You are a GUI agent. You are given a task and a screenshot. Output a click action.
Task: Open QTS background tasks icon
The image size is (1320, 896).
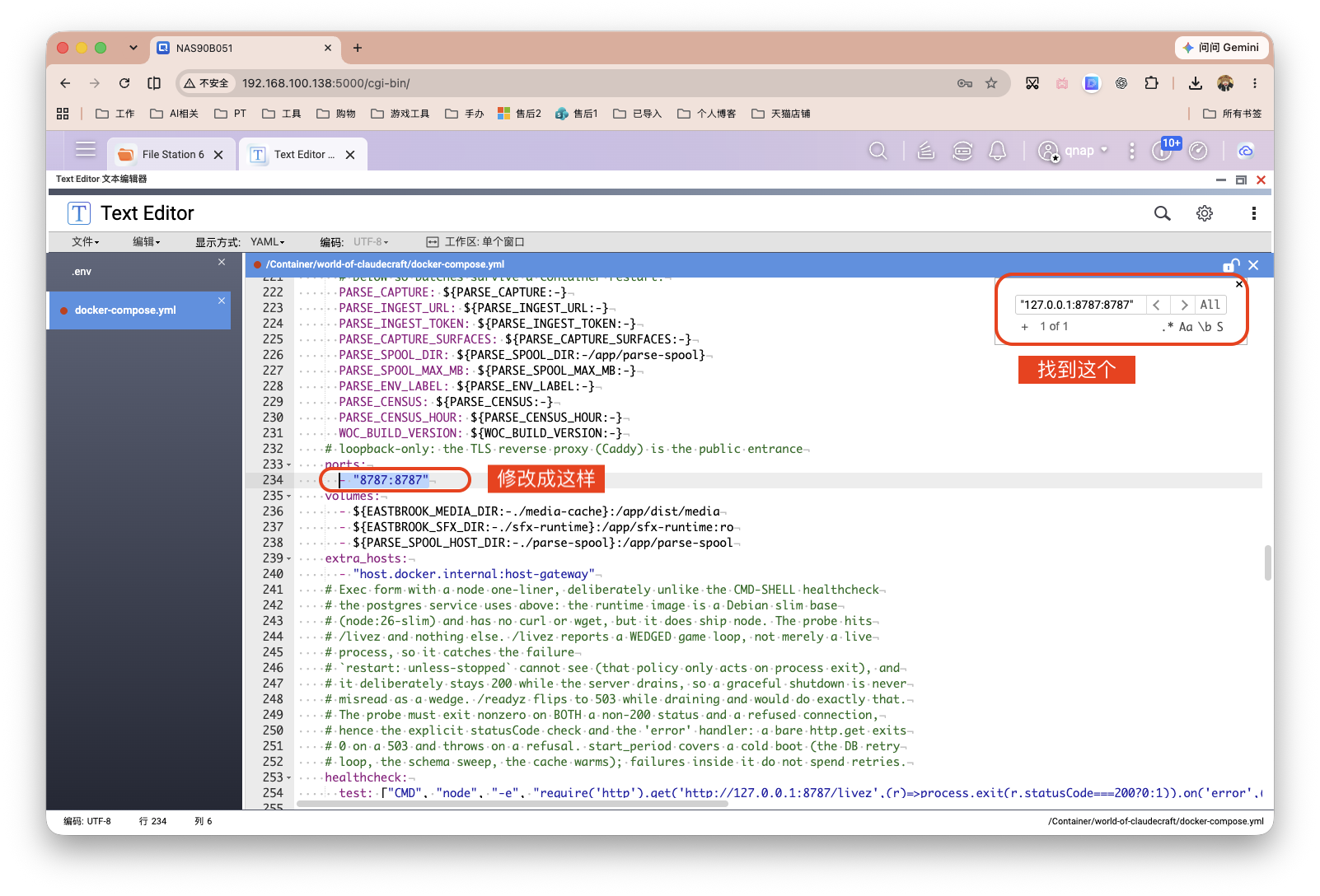pyautogui.click(x=926, y=151)
